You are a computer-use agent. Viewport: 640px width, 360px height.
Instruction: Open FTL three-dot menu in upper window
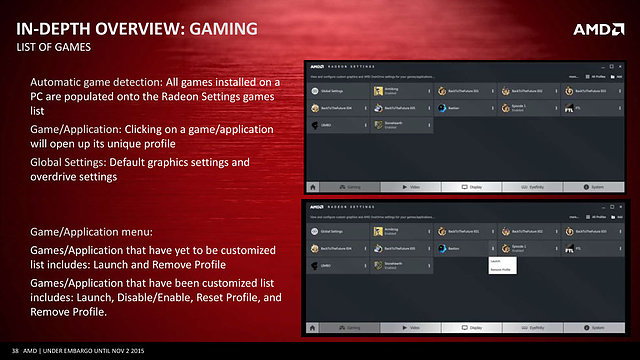[620, 108]
